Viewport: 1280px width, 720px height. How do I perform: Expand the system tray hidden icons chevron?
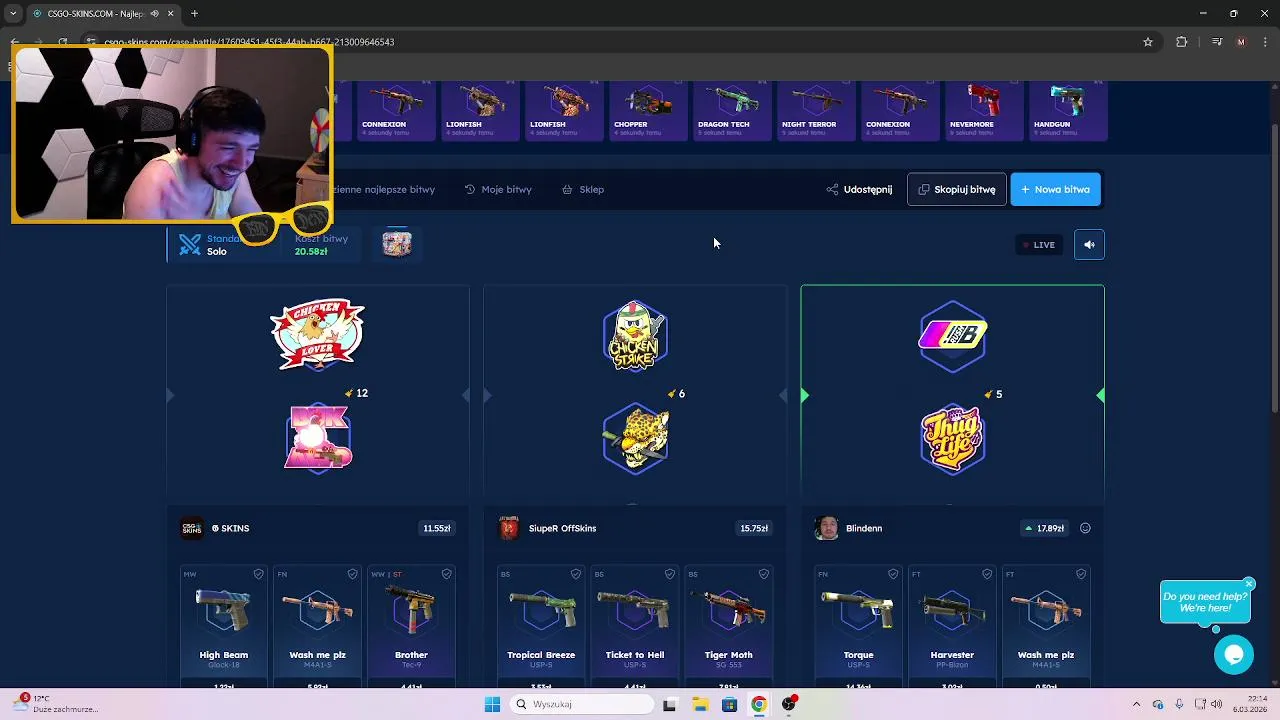pos(1136,704)
